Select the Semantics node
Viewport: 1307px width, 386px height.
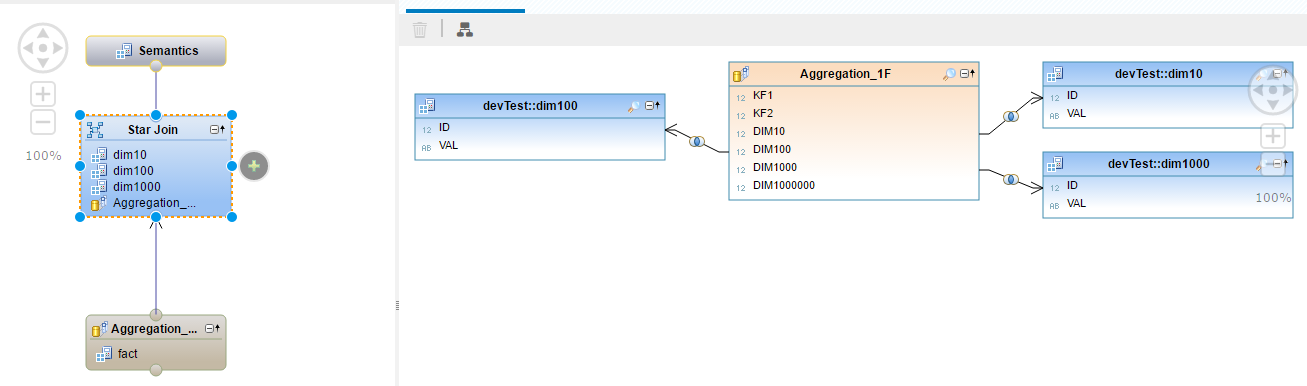[x=156, y=51]
